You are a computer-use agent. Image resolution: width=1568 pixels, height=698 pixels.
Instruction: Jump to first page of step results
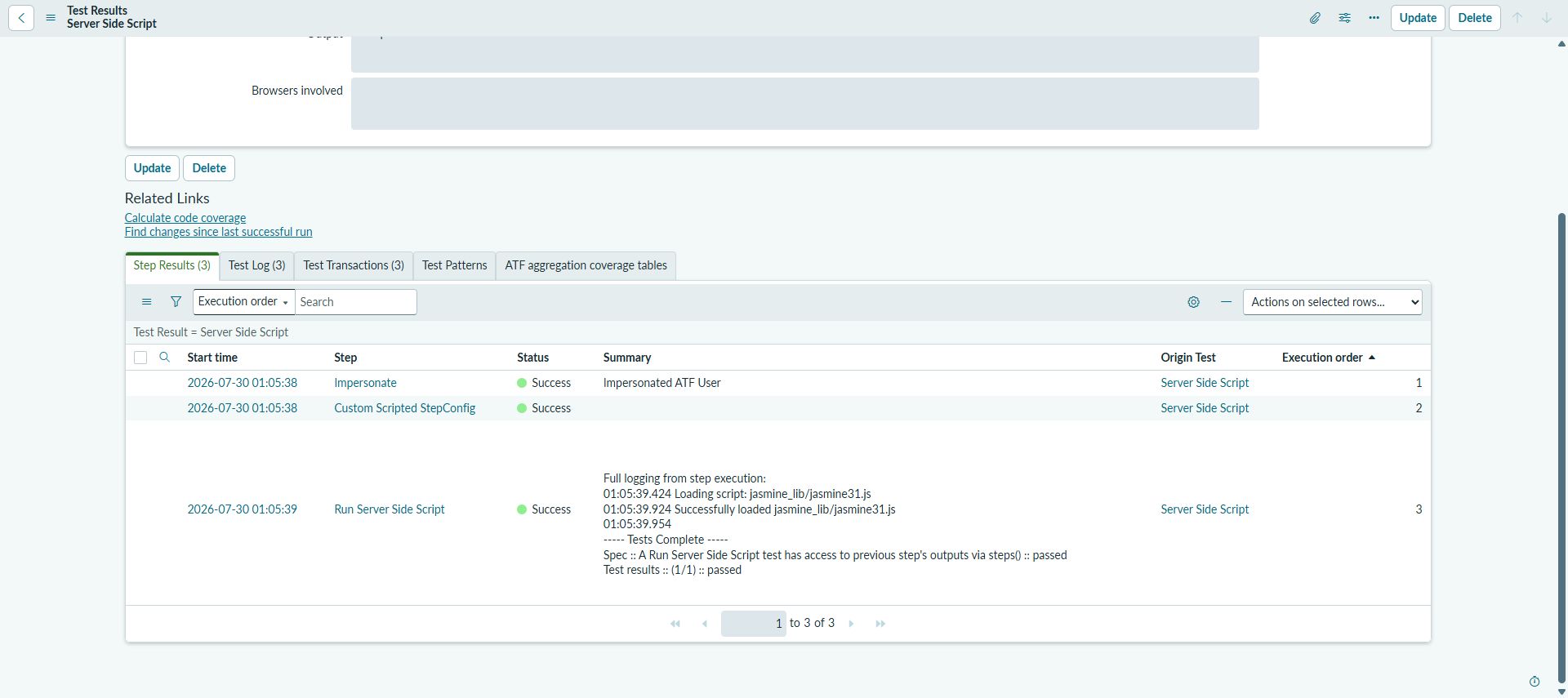[x=675, y=624]
